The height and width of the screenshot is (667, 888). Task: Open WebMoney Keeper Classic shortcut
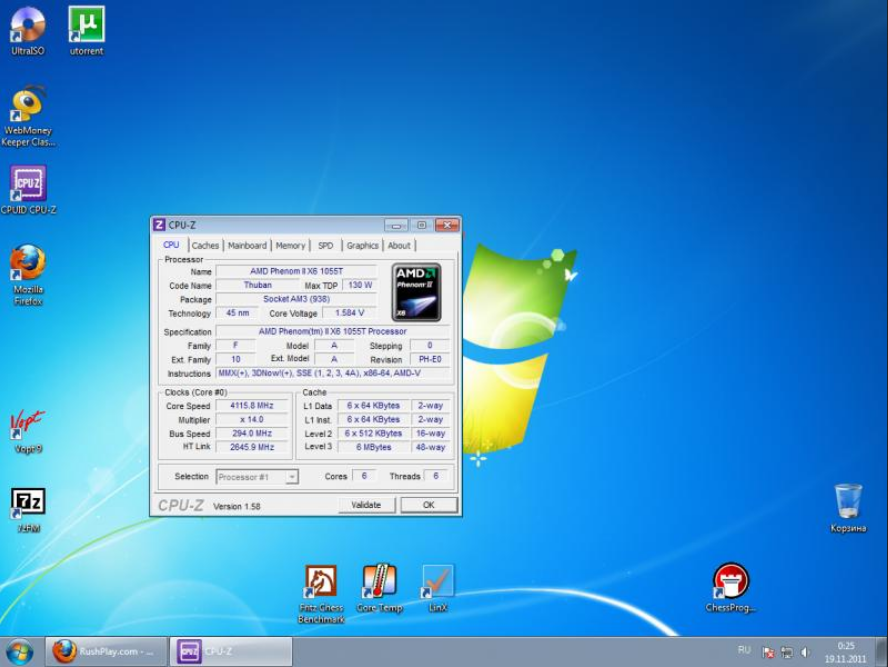(x=28, y=117)
